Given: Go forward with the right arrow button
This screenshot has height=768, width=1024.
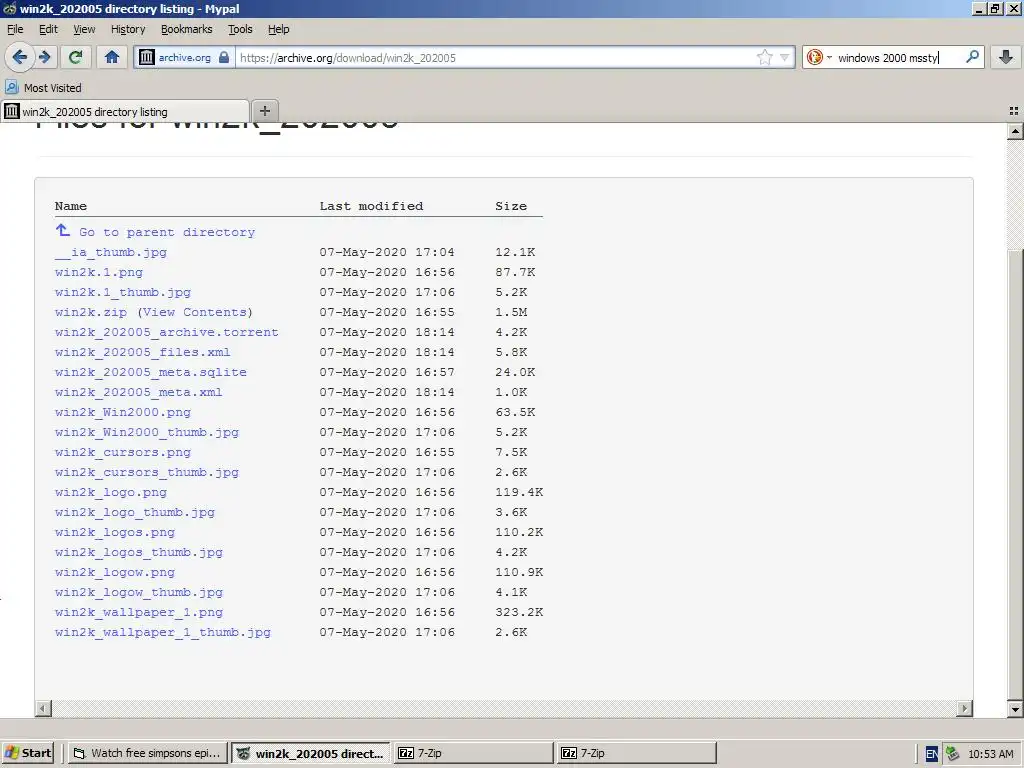Looking at the screenshot, I should coord(45,57).
